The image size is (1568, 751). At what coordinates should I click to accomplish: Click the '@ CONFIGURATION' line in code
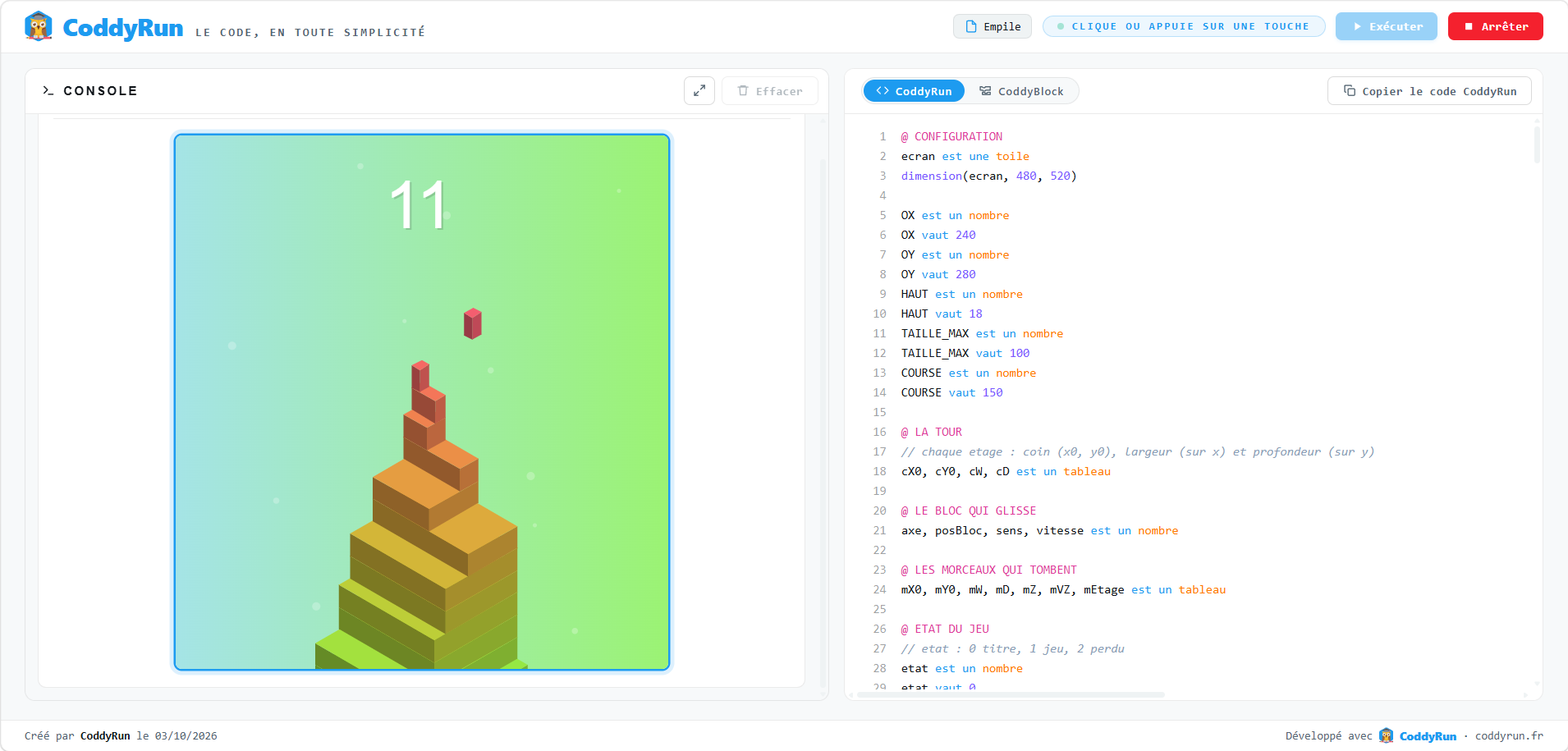(951, 136)
